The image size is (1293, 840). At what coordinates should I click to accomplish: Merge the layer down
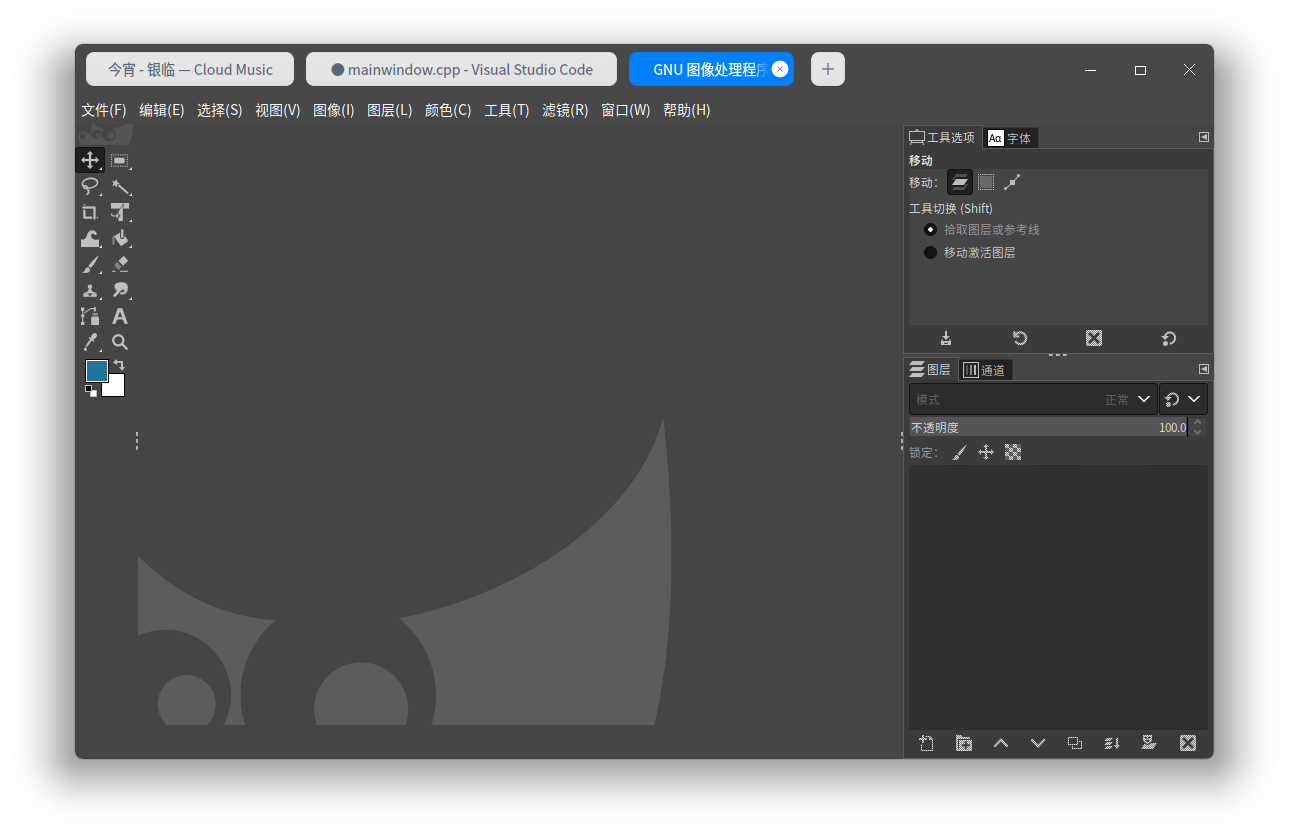point(1112,743)
